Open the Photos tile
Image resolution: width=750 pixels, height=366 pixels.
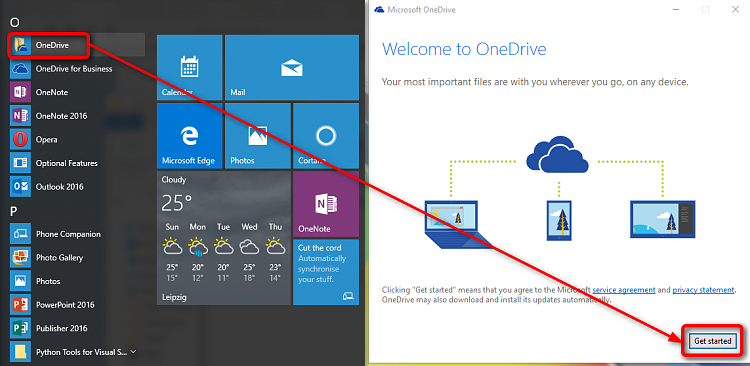[258, 135]
